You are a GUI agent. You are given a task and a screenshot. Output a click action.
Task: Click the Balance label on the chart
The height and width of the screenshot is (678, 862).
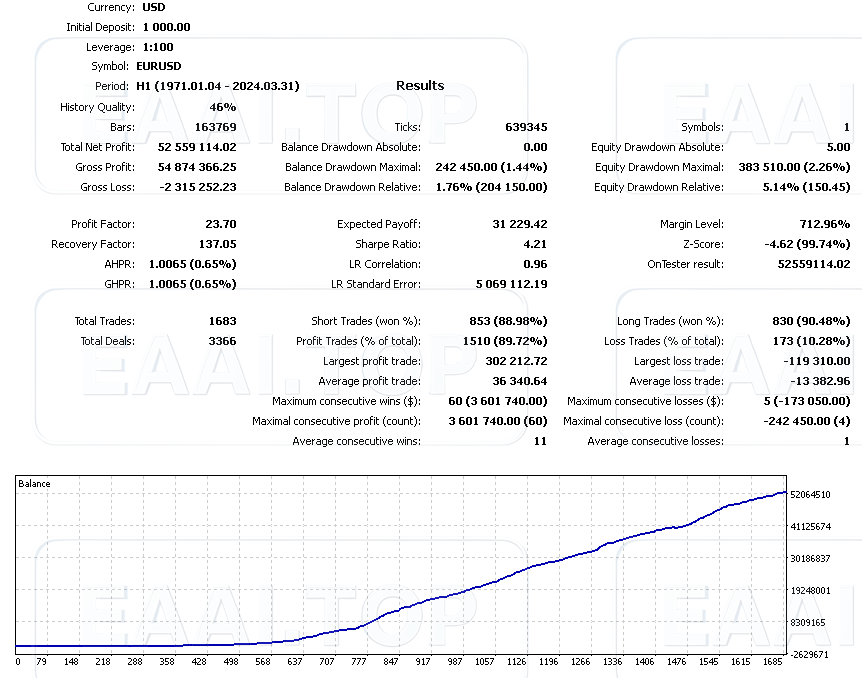[x=34, y=484]
